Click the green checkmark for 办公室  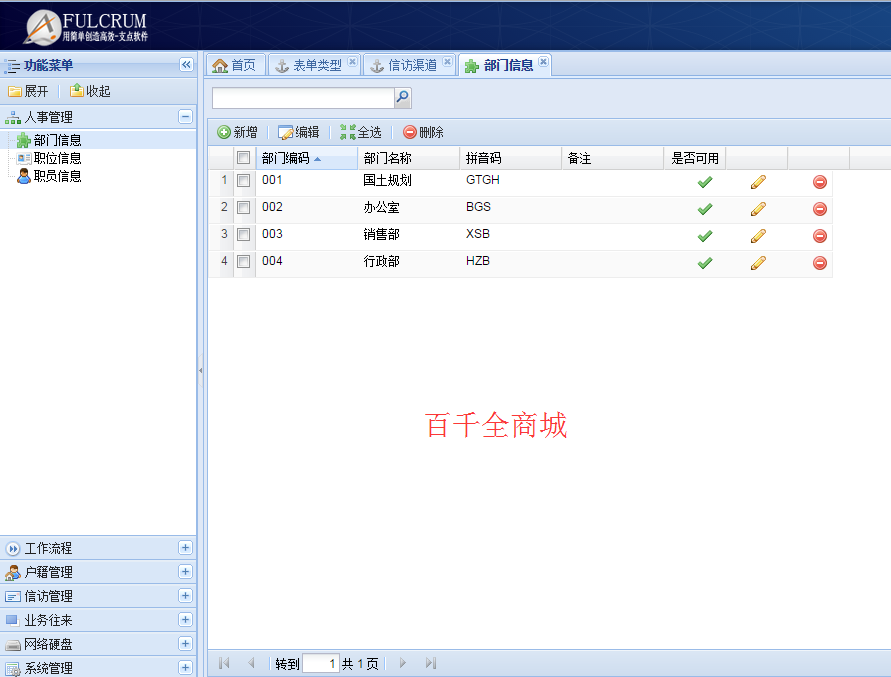[x=705, y=209]
